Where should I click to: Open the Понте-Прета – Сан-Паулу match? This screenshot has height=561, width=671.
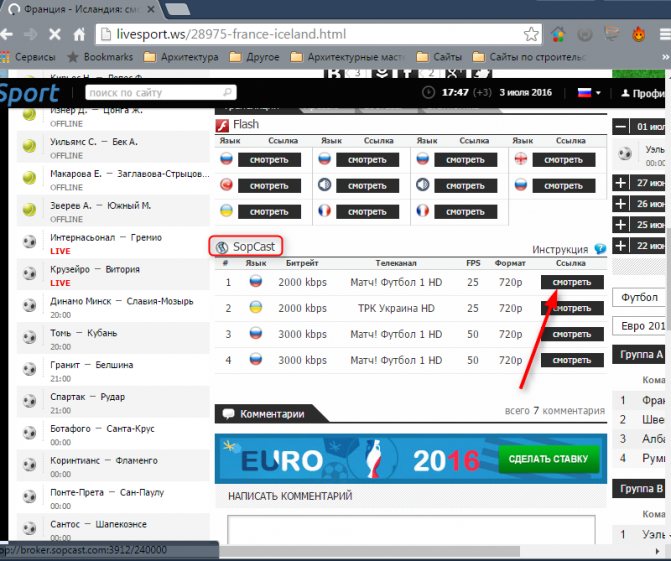(x=113, y=499)
